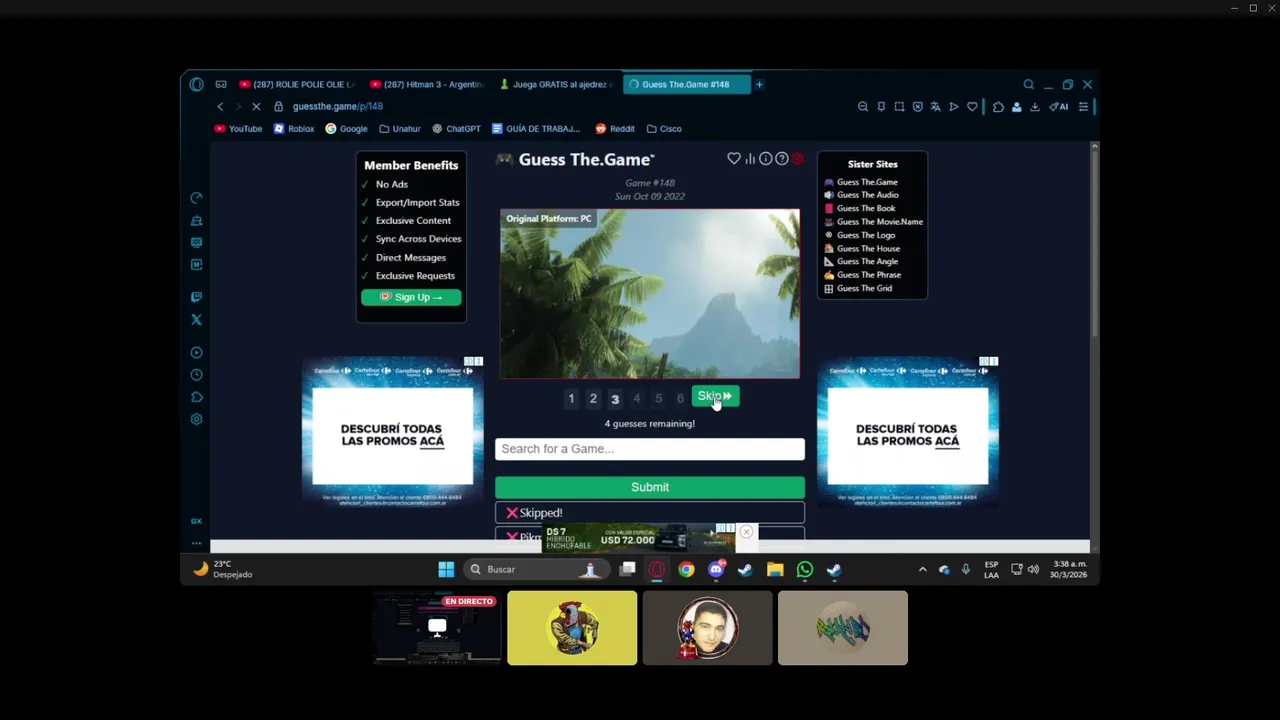The image size is (1280, 720).
Task: Click the translate page icon in address bar
Action: coord(935,107)
